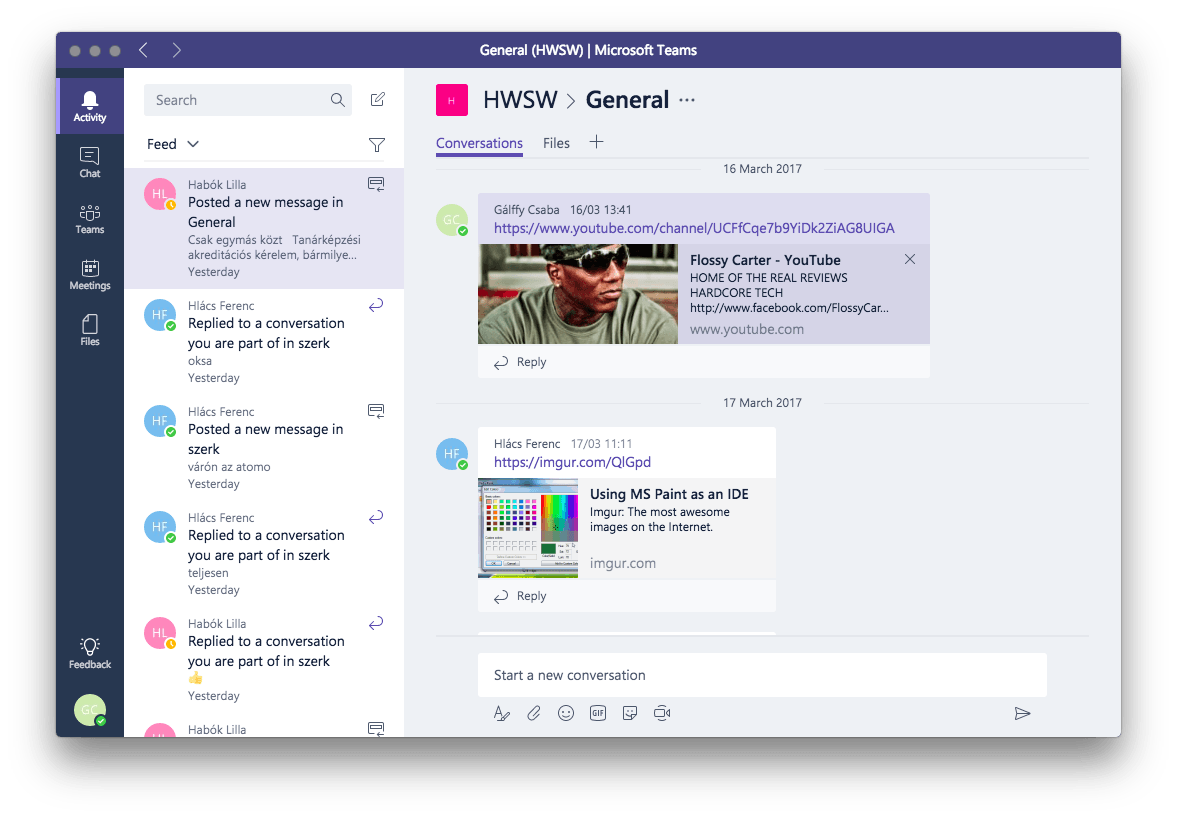This screenshot has height=817, width=1177.
Task: Click Gálffy Csaba's avatar in conversation
Action: coord(452,220)
